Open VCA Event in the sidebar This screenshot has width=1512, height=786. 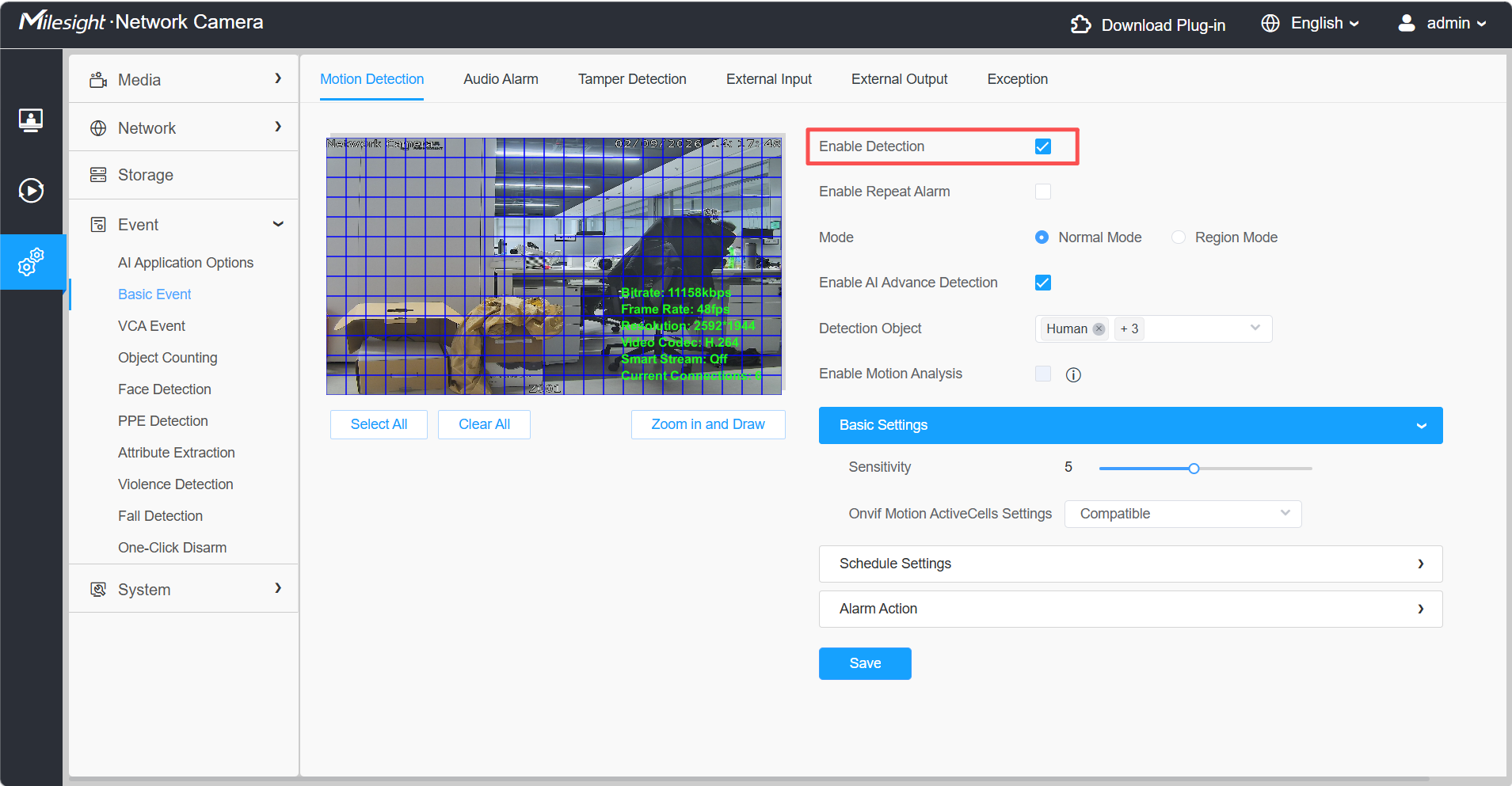151,326
